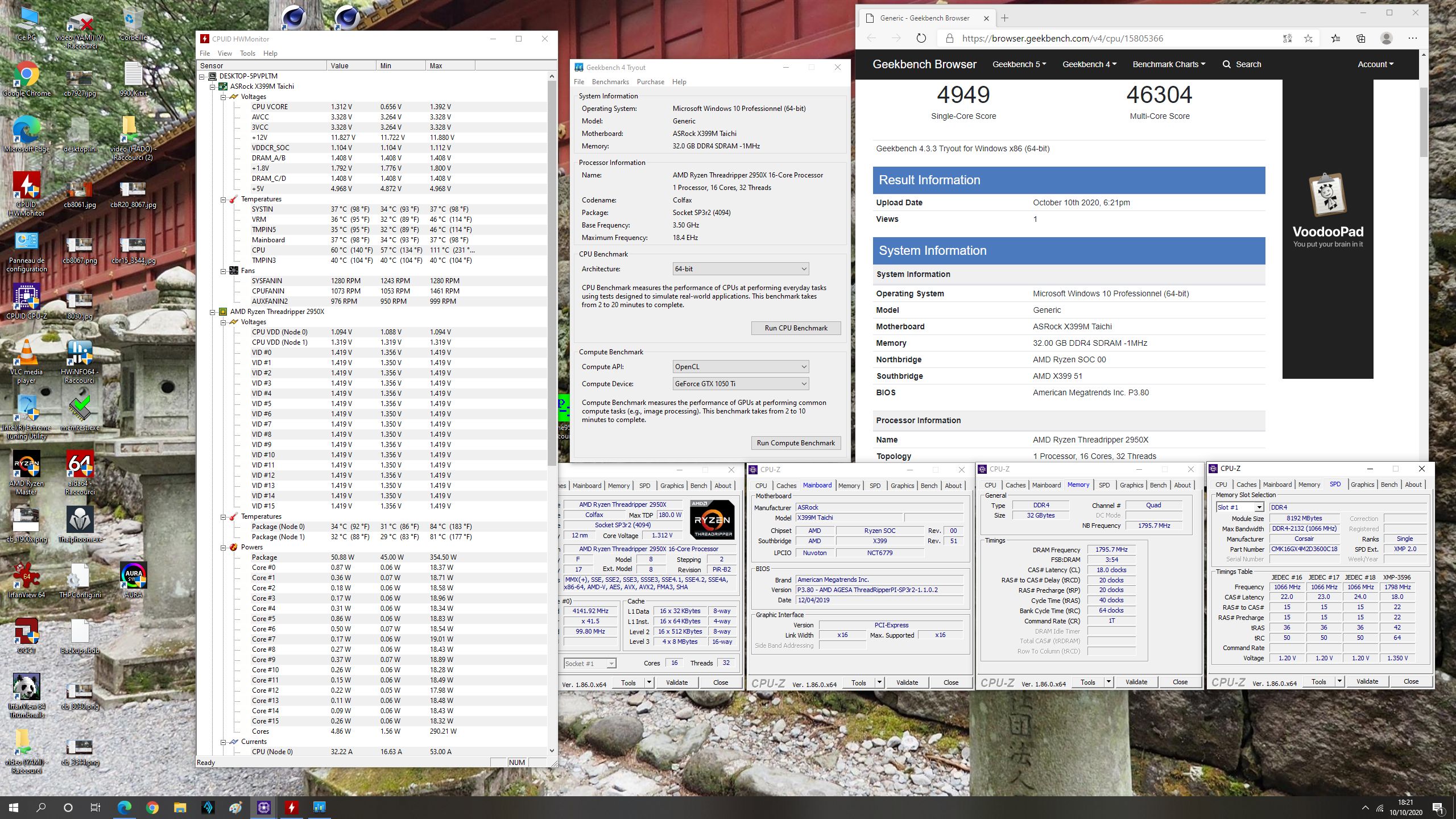Open Task View on the taskbar
This screenshot has width=1456, height=819.
pos(96,808)
